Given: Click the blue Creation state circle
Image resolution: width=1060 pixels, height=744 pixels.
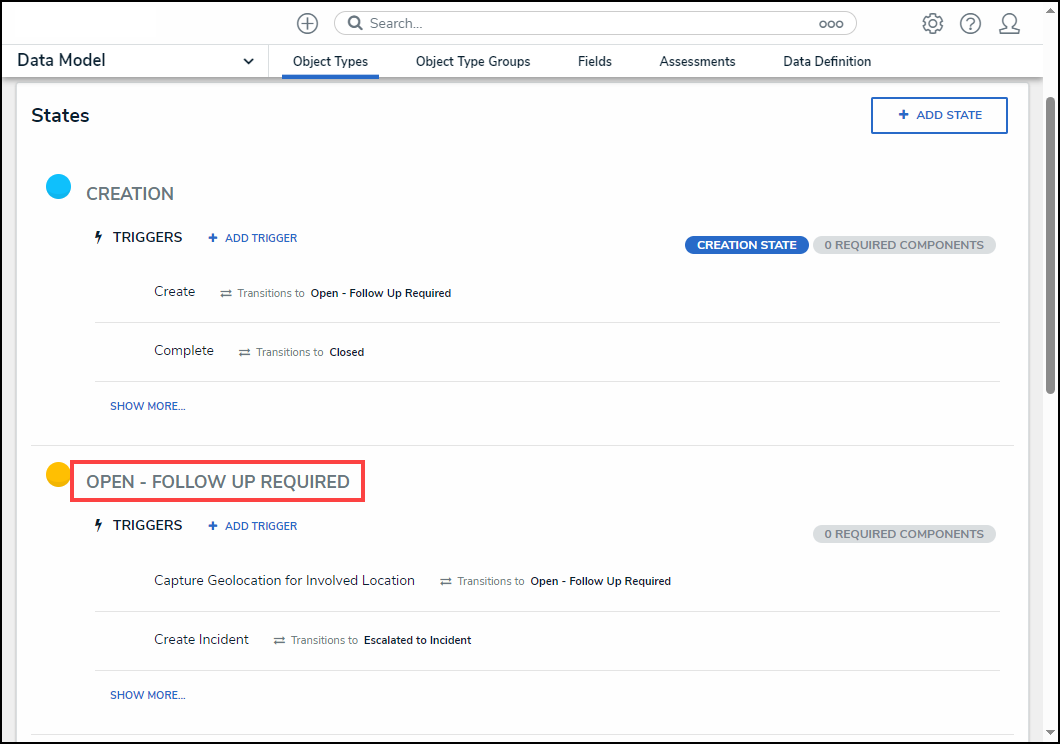Looking at the screenshot, I should [x=59, y=186].
